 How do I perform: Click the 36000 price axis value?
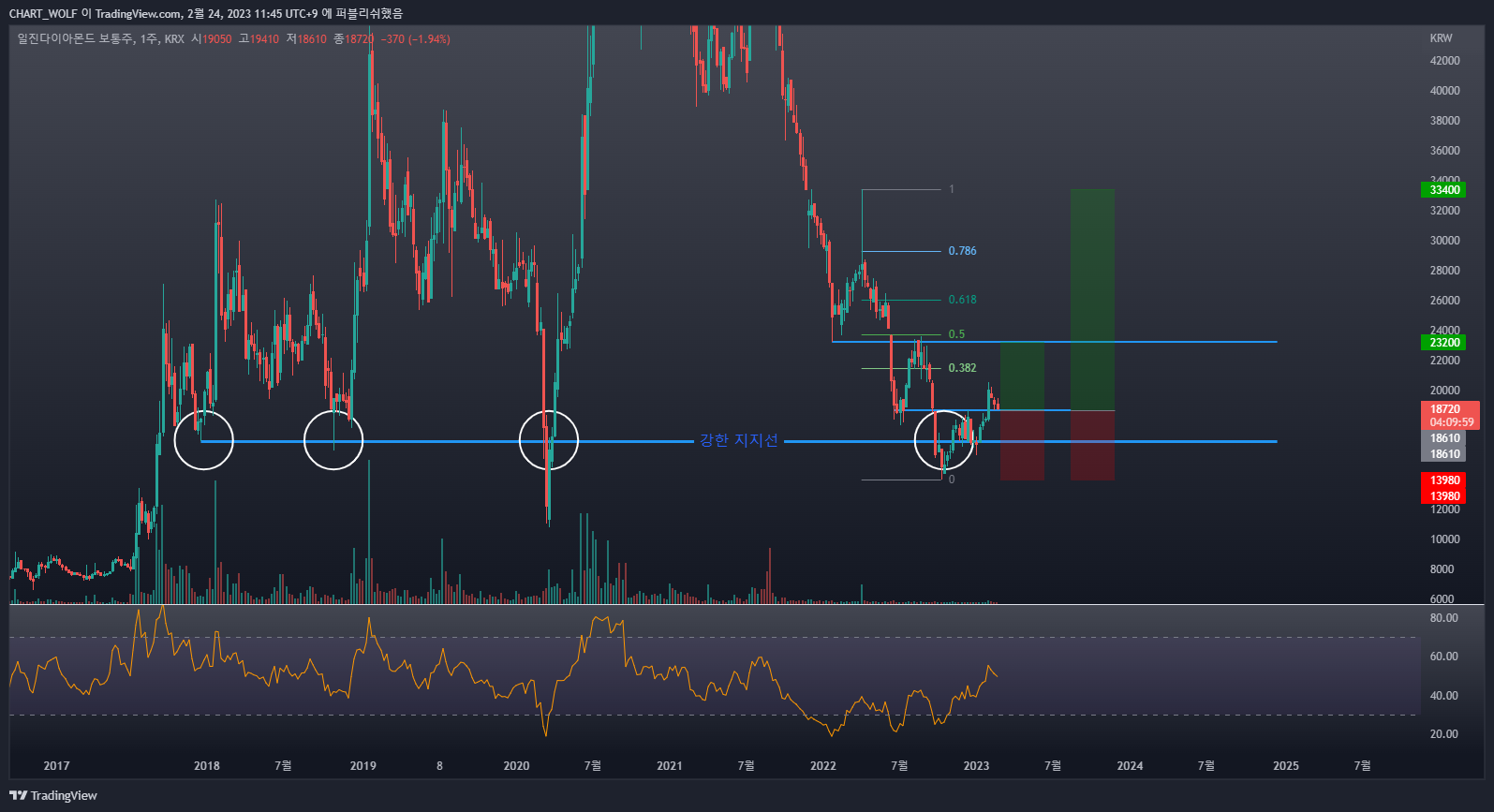[x=1444, y=151]
